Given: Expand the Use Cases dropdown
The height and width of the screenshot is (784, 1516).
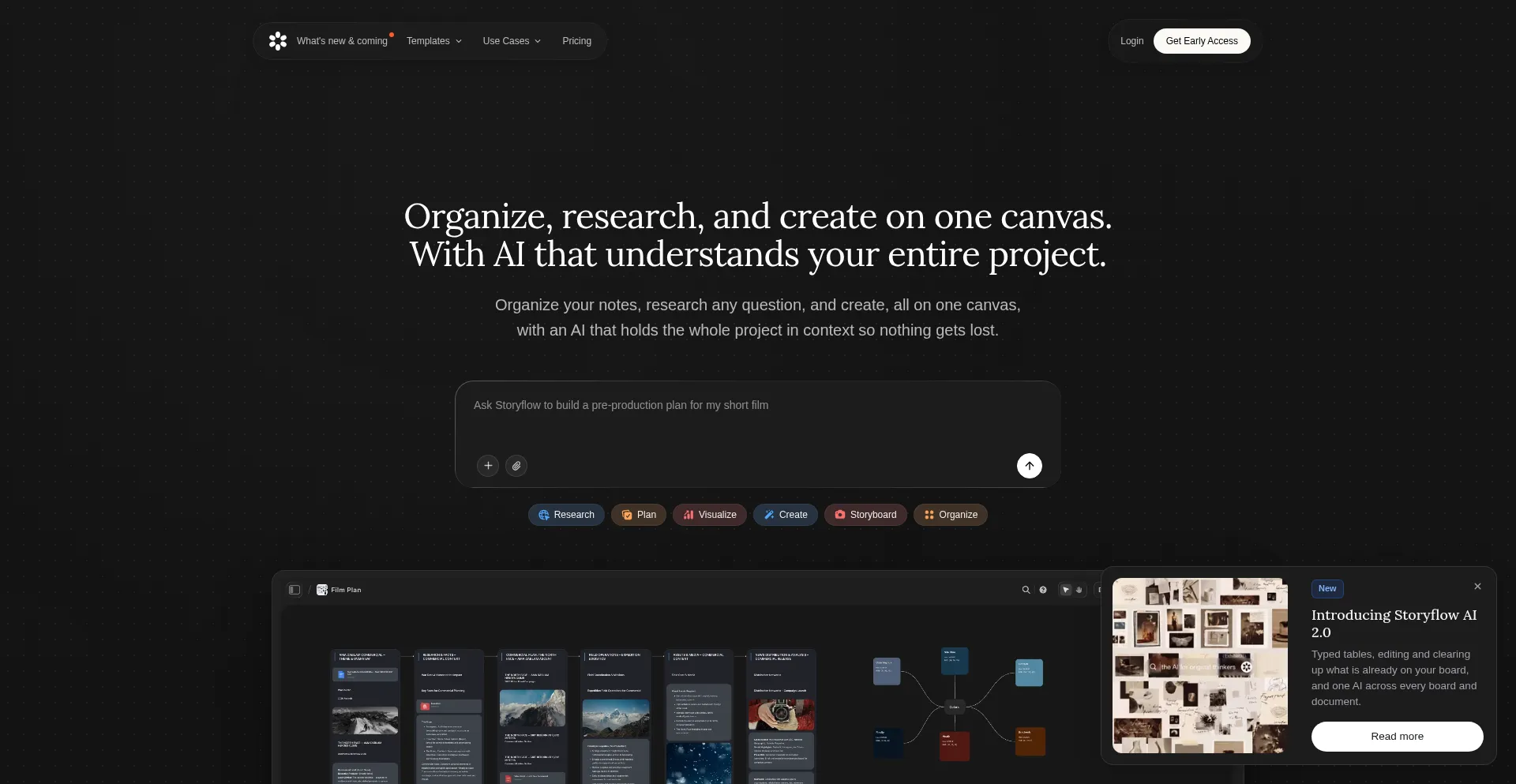Looking at the screenshot, I should [512, 41].
